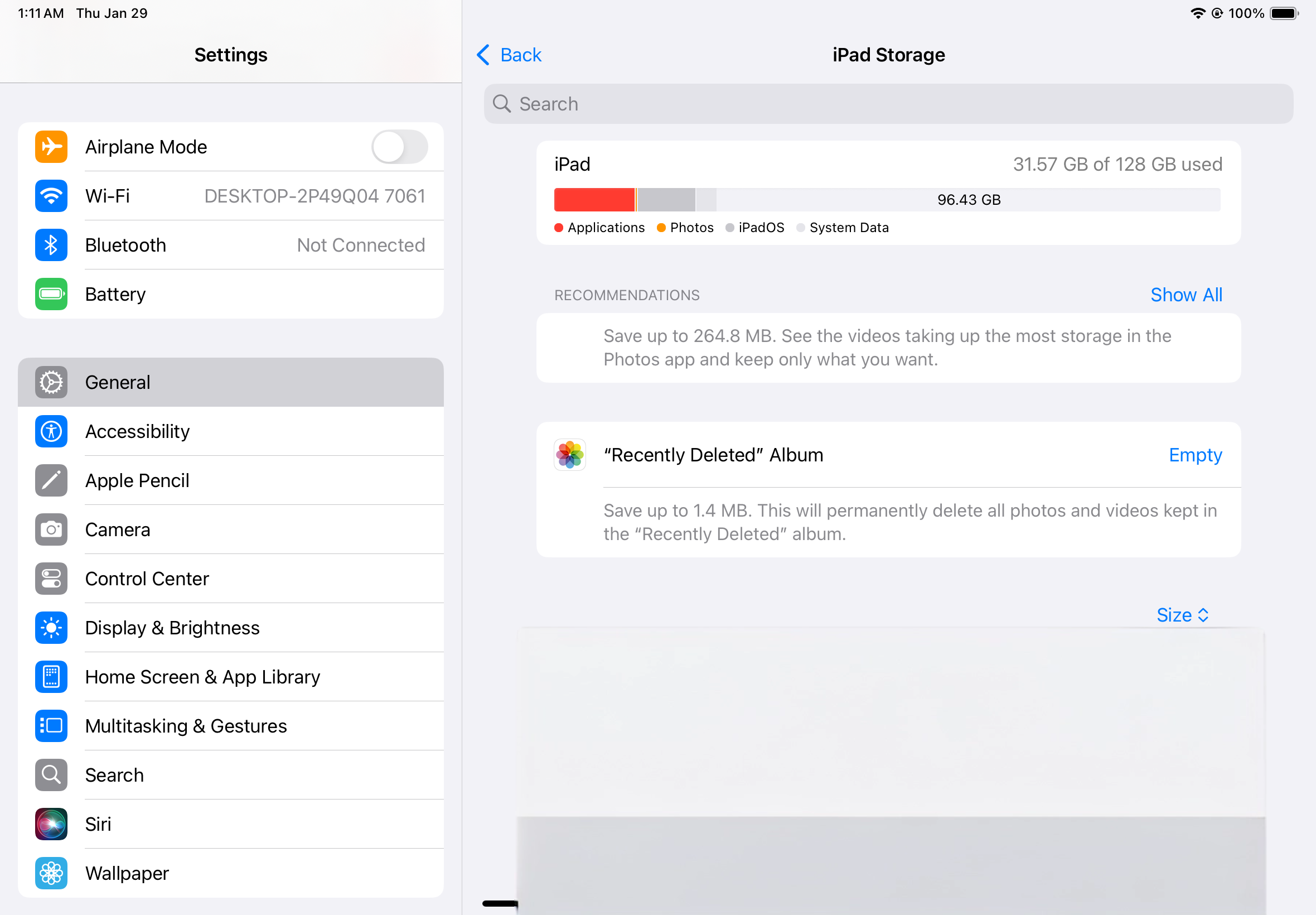Tap the 'Not Connected' Bluetooth status

[361, 245]
